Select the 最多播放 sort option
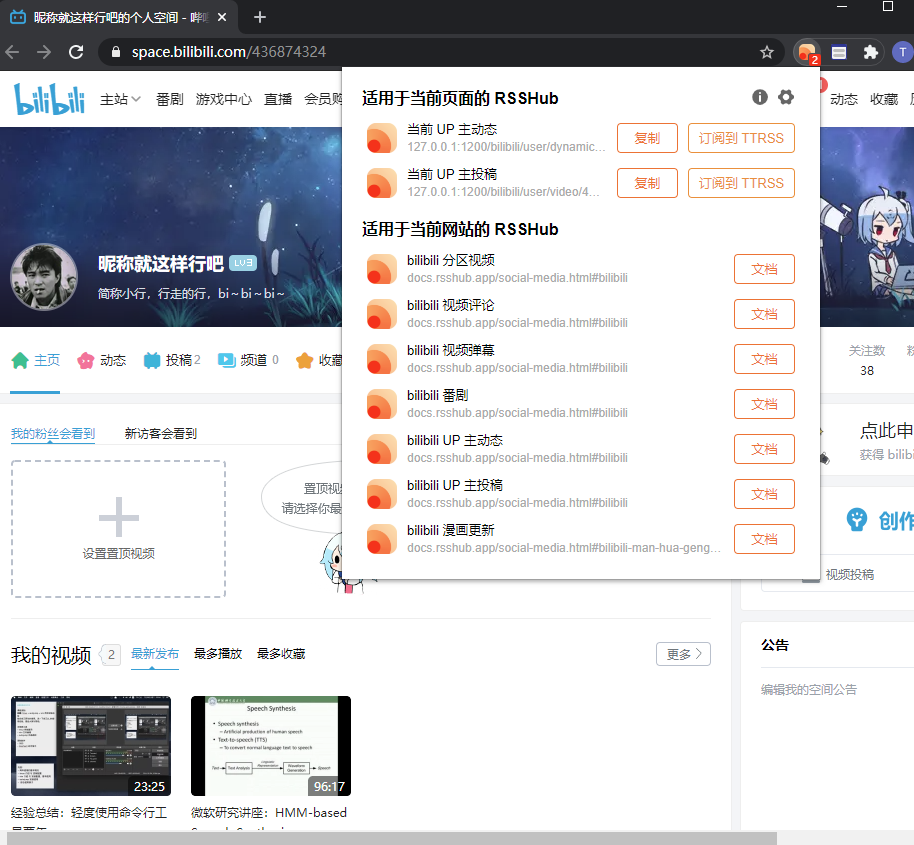This screenshot has width=914, height=845. 218,654
